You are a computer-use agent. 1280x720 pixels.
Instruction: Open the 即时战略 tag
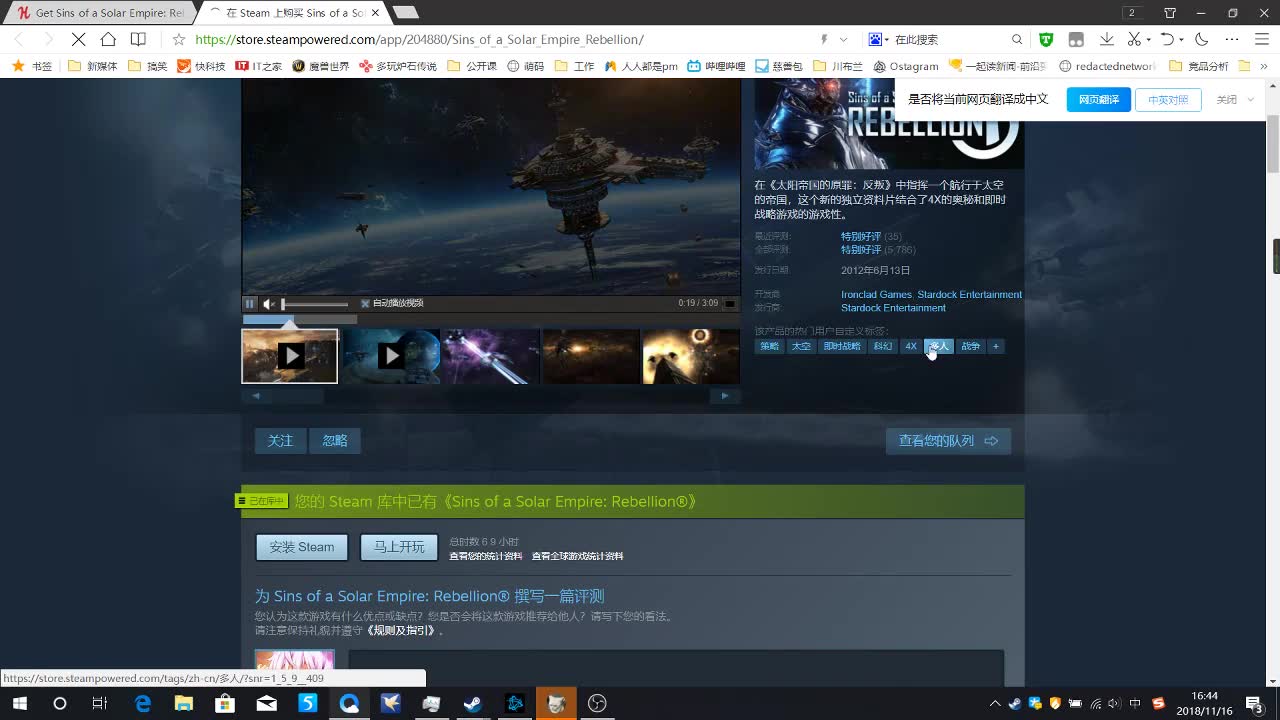point(841,346)
